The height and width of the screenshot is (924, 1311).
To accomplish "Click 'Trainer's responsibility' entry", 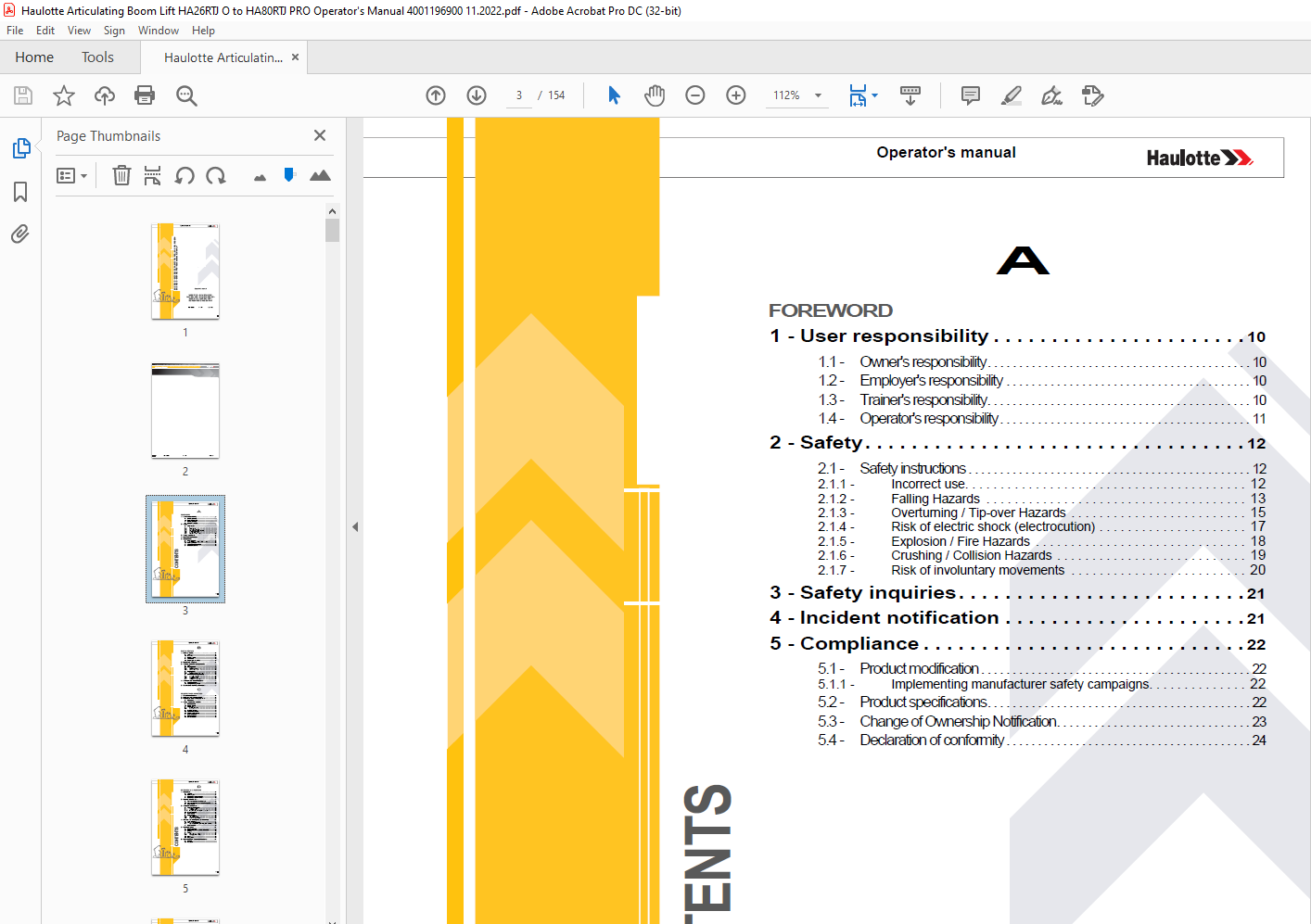I will 1041,399.
